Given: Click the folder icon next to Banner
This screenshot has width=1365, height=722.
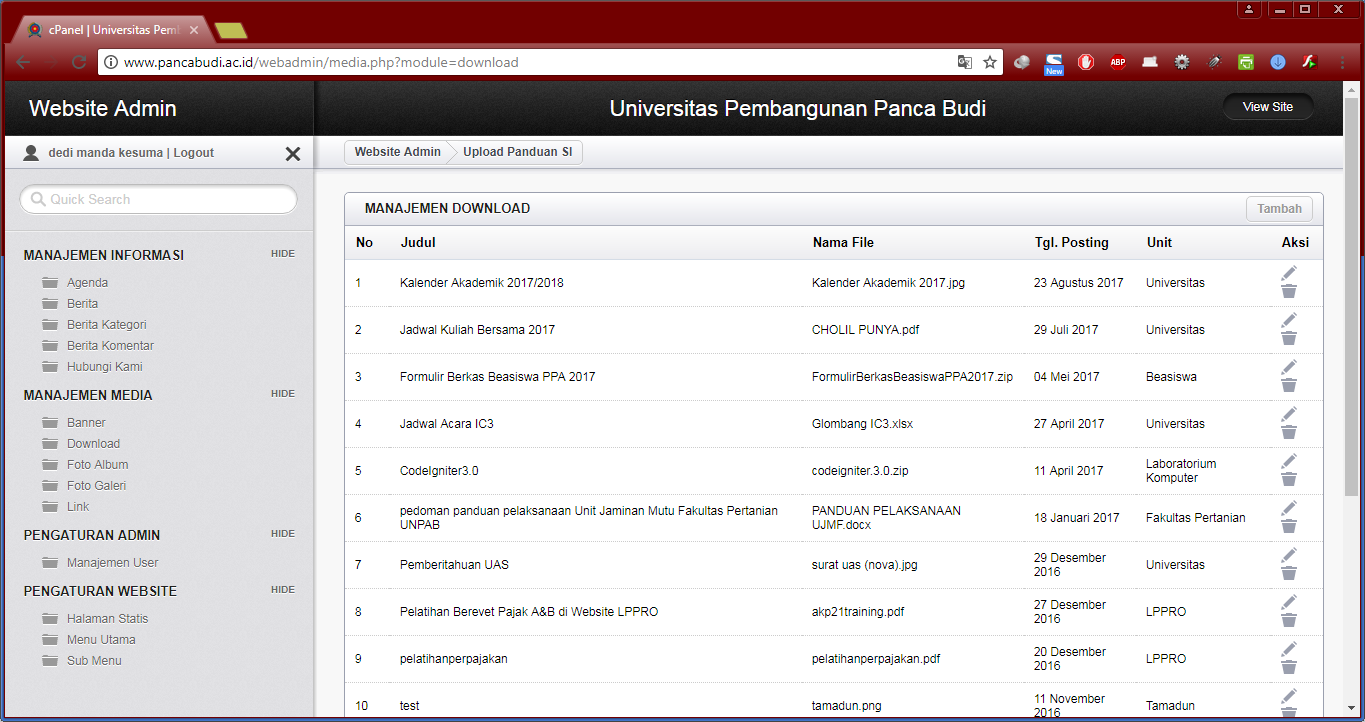Looking at the screenshot, I should click(x=50, y=423).
